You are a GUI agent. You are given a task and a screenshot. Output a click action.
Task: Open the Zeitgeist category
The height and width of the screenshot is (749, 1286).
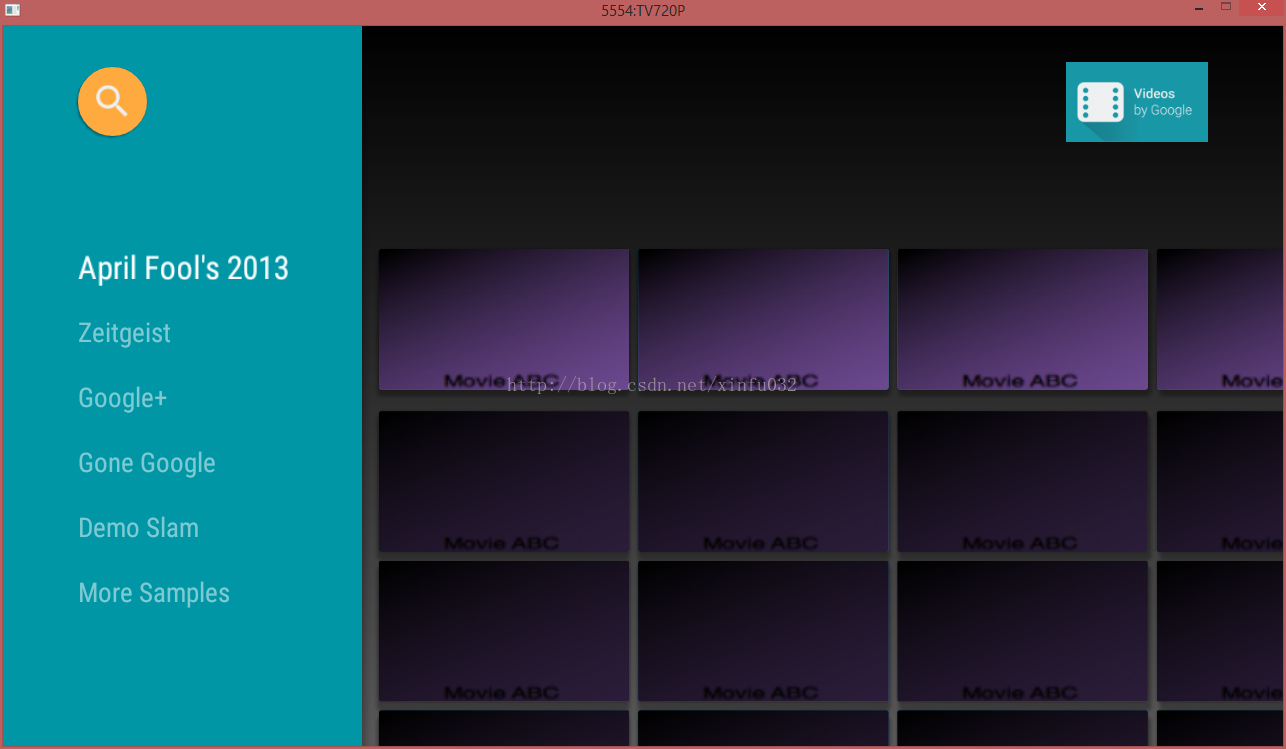pos(124,333)
